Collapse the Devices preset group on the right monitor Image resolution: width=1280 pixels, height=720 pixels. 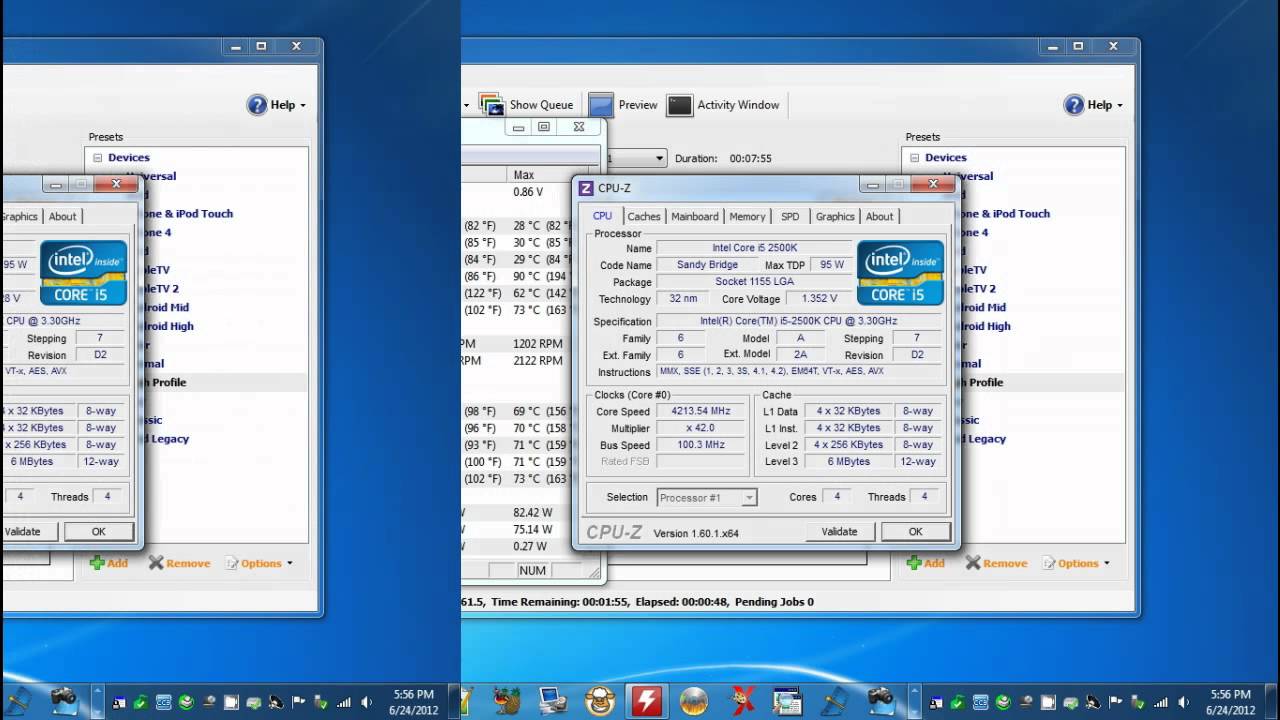pyautogui.click(x=915, y=157)
